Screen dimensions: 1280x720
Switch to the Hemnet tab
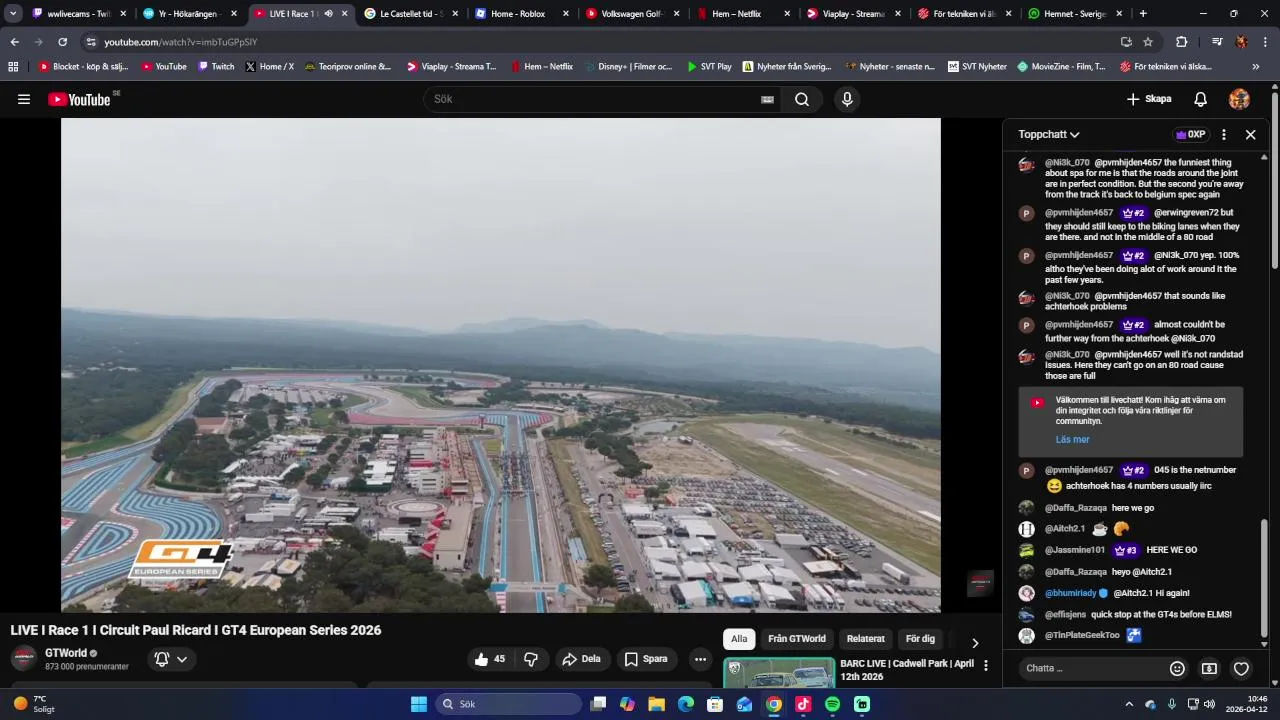tap(1075, 14)
